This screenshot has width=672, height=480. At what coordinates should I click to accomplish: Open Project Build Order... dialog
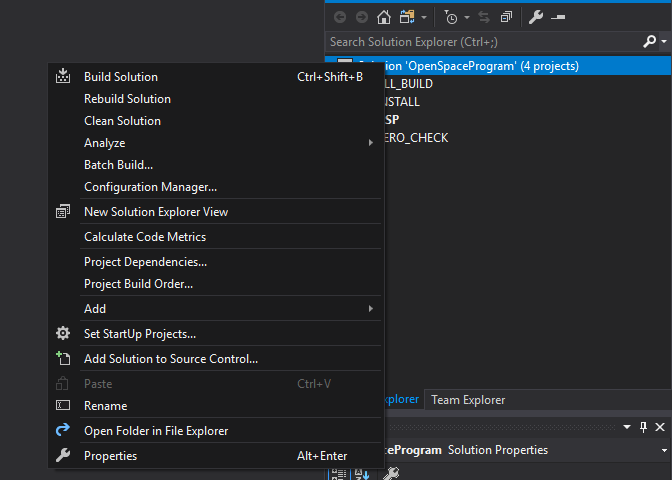pyautogui.click(x=216, y=284)
